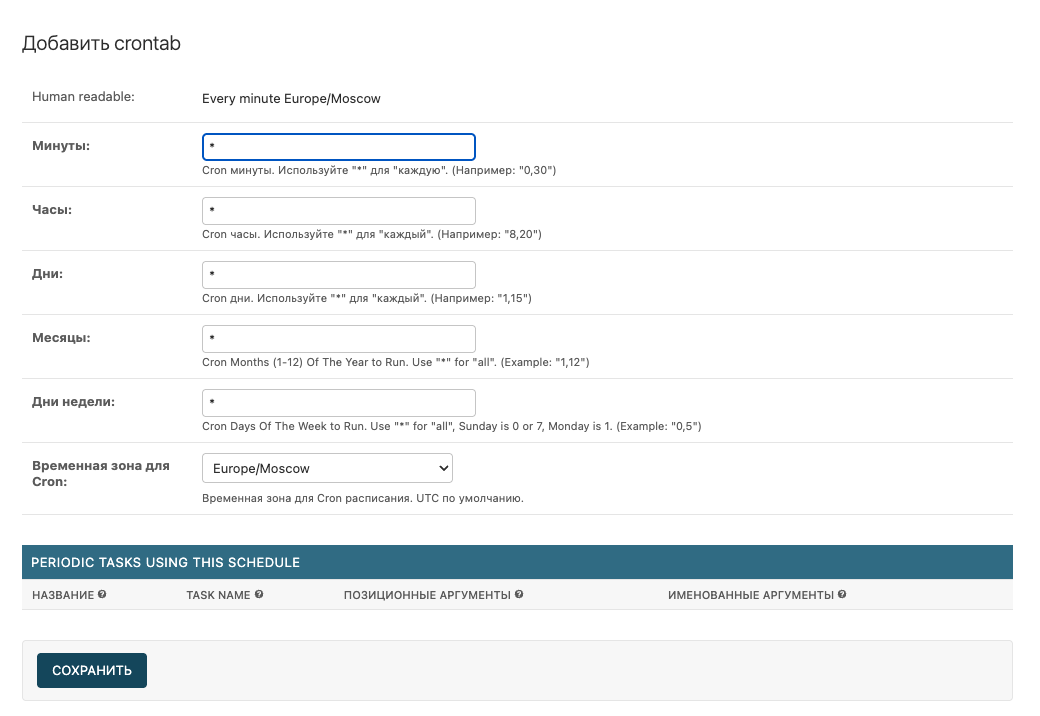This screenshot has width=1040, height=716.
Task: Click the Месяцы input field
Action: coord(339,339)
